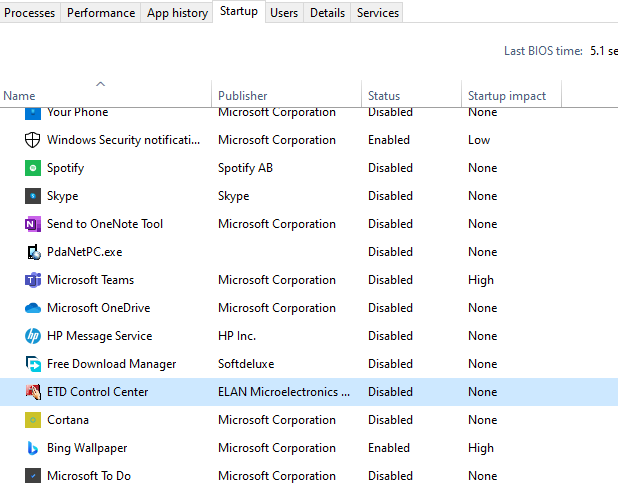Select the Windows Security shield icon

(x=33, y=140)
